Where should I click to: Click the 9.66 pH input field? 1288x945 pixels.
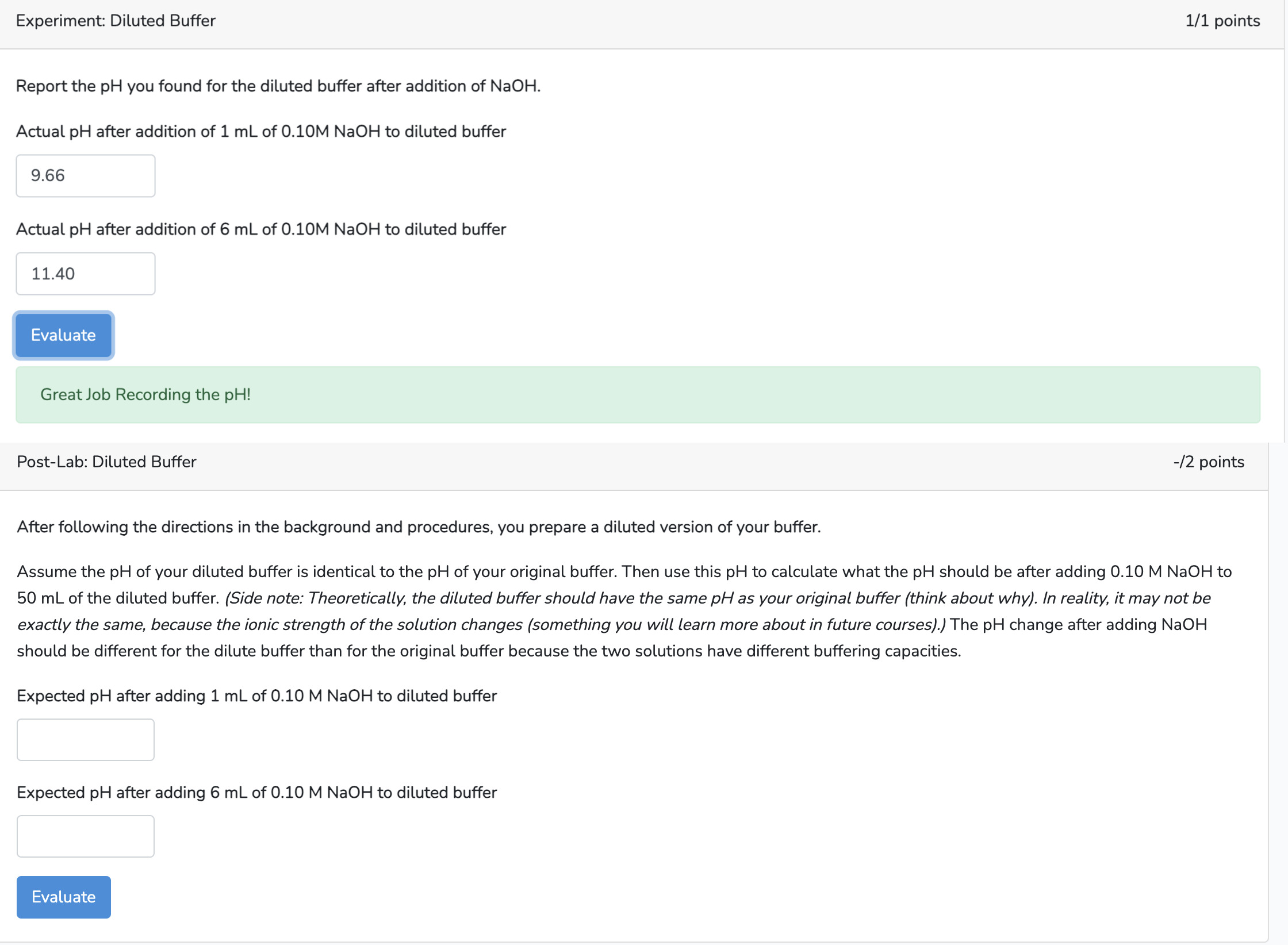tap(85, 175)
